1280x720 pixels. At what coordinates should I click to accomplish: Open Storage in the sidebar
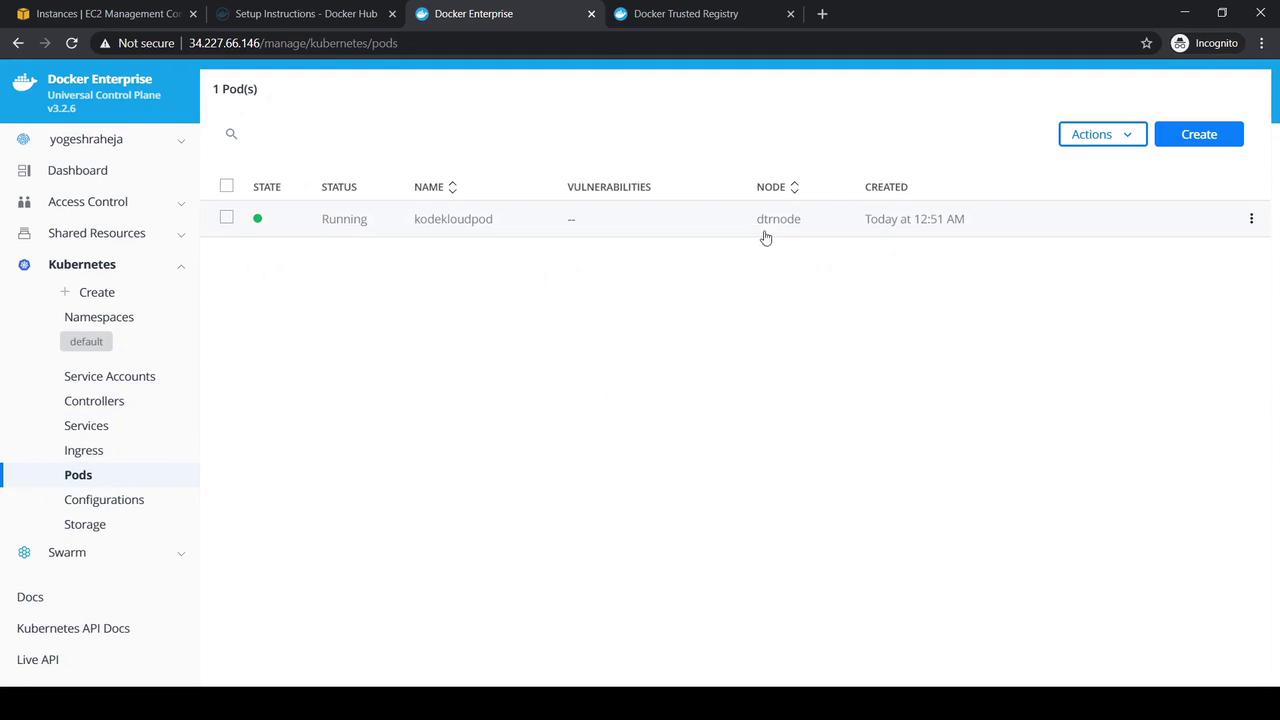(85, 525)
